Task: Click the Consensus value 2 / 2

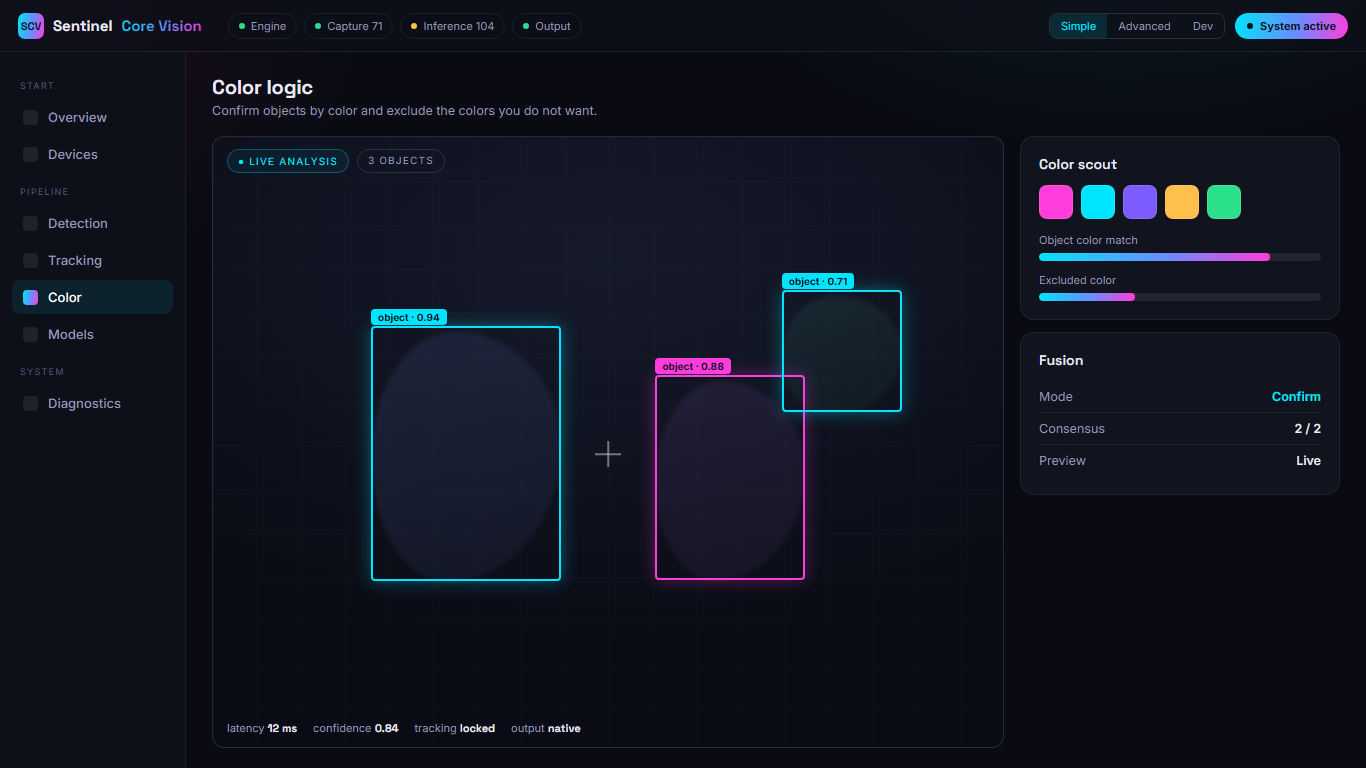Action: tap(1308, 429)
